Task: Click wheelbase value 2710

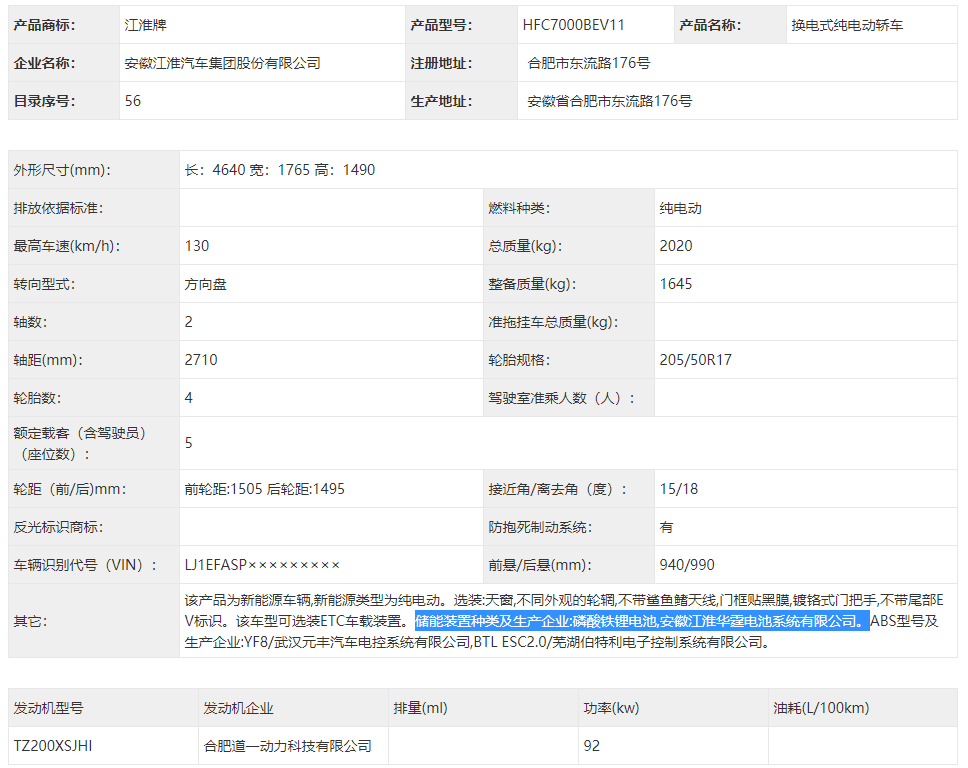Action: pos(201,360)
